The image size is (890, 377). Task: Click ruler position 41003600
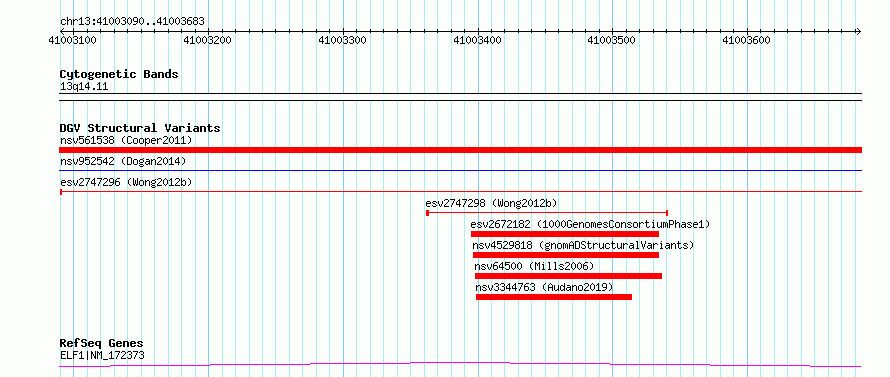[746, 41]
